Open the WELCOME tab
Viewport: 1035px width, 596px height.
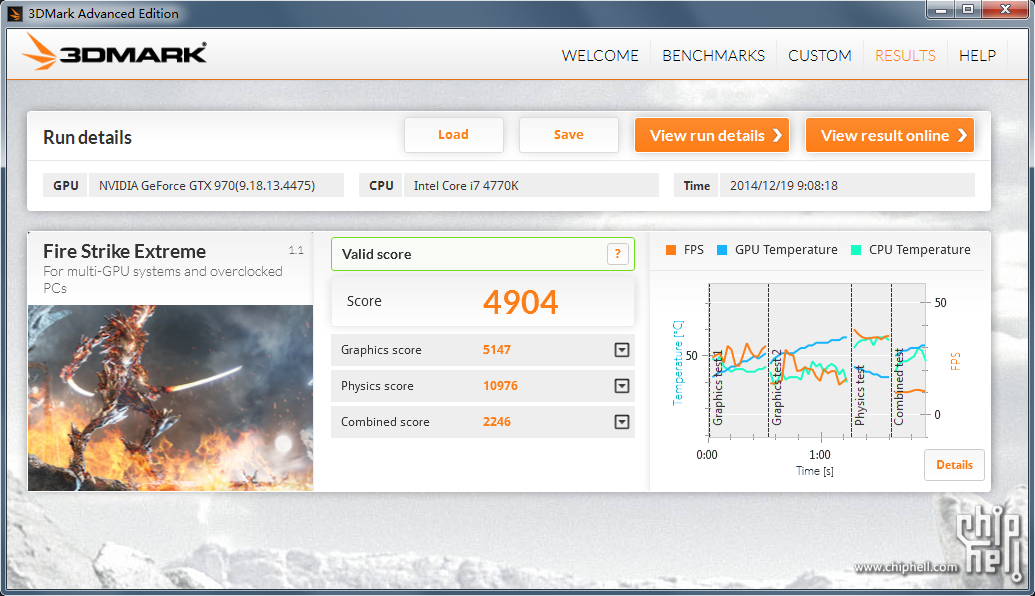(600, 55)
